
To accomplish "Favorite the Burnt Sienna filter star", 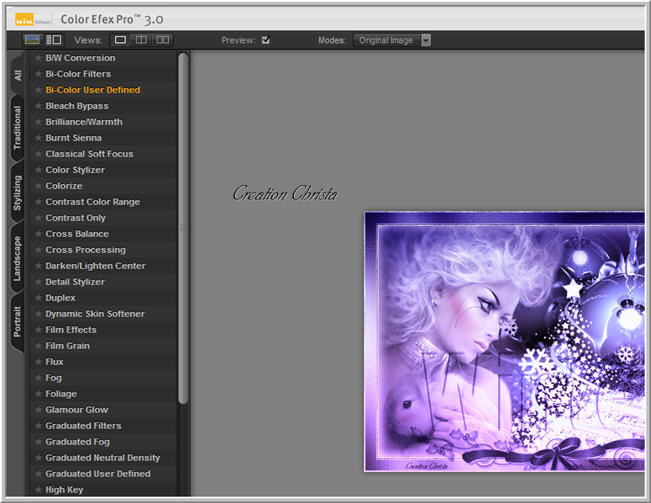I will 38,138.
